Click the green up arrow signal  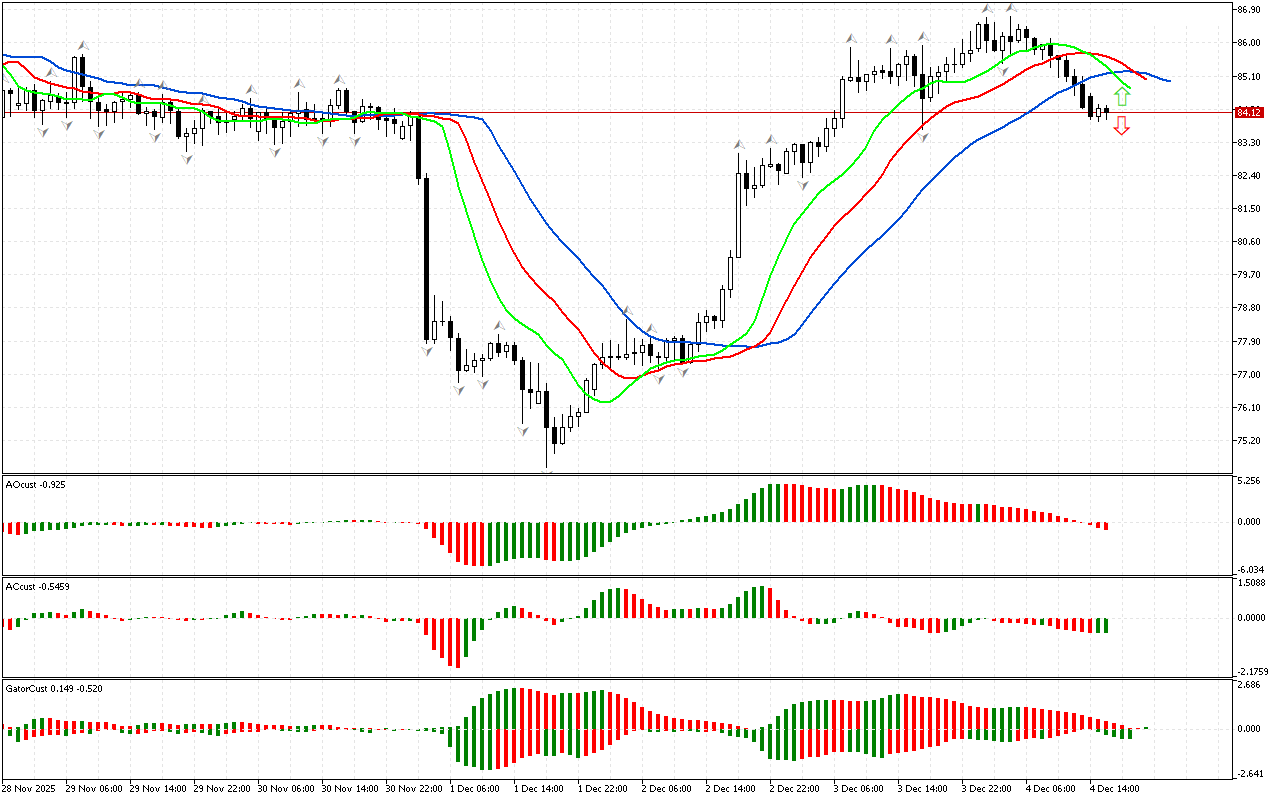coord(1122,97)
